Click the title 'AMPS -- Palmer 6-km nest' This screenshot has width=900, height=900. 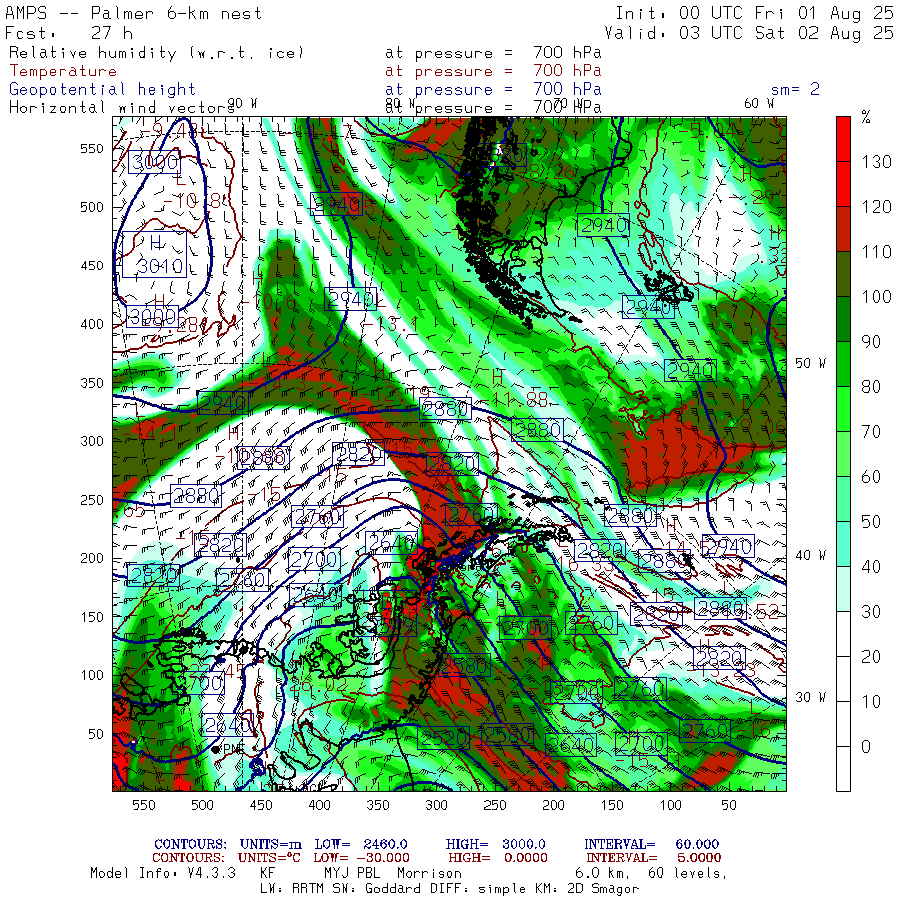133,13
